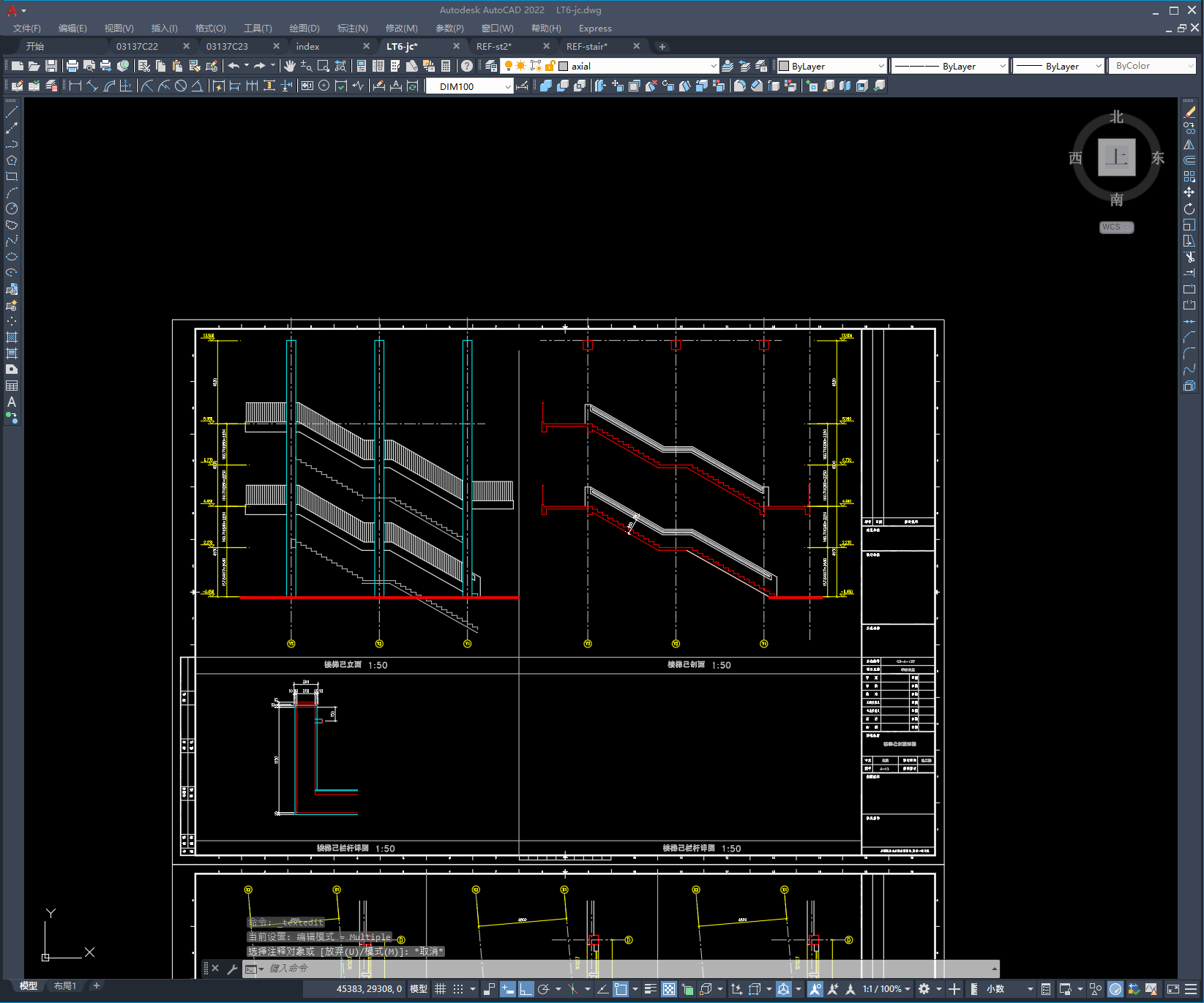Toggle object snap square in status bar

pos(621,989)
